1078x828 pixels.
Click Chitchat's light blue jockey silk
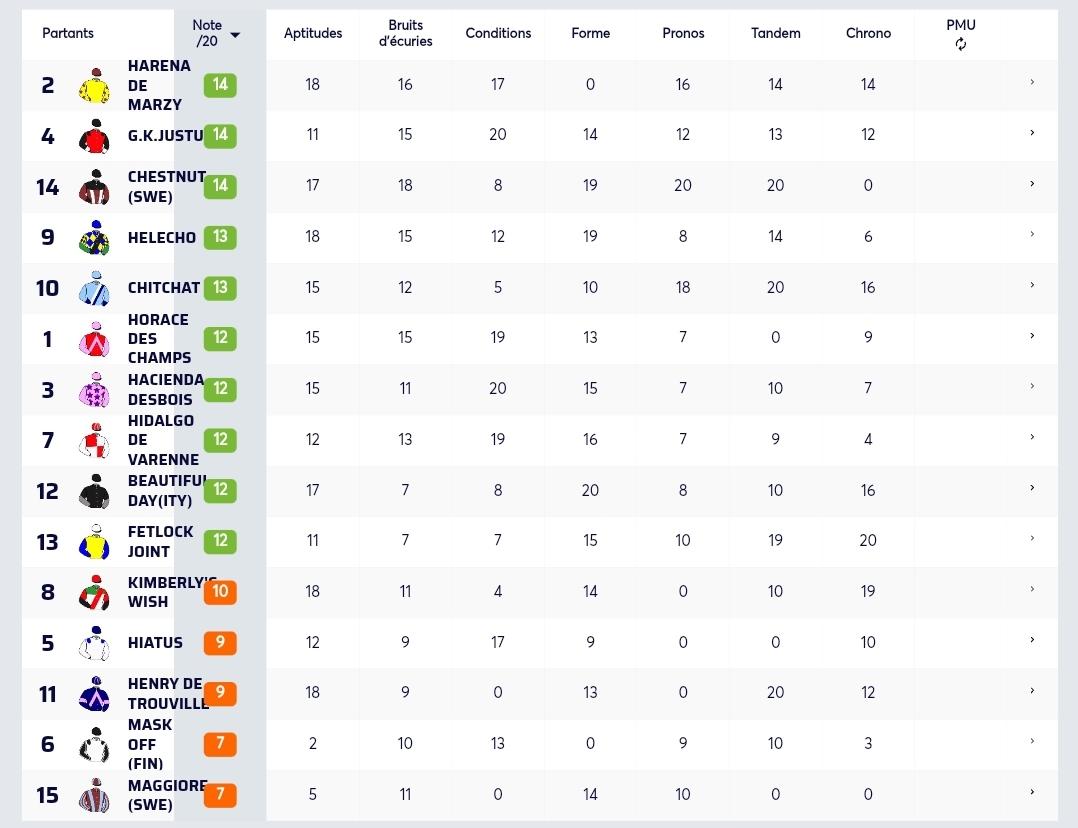pyautogui.click(x=95, y=289)
